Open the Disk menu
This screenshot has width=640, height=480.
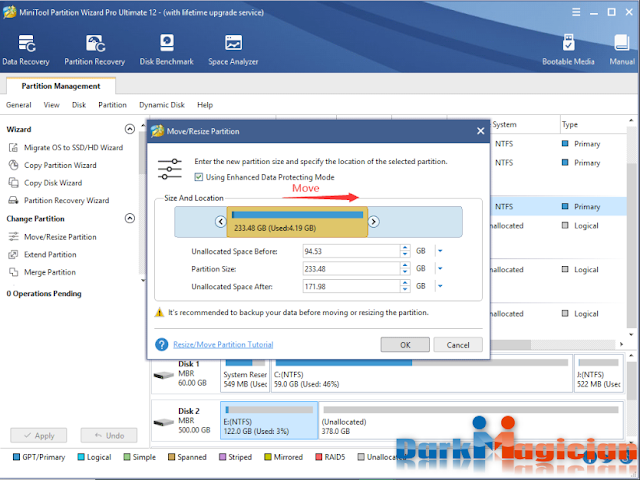(79, 105)
